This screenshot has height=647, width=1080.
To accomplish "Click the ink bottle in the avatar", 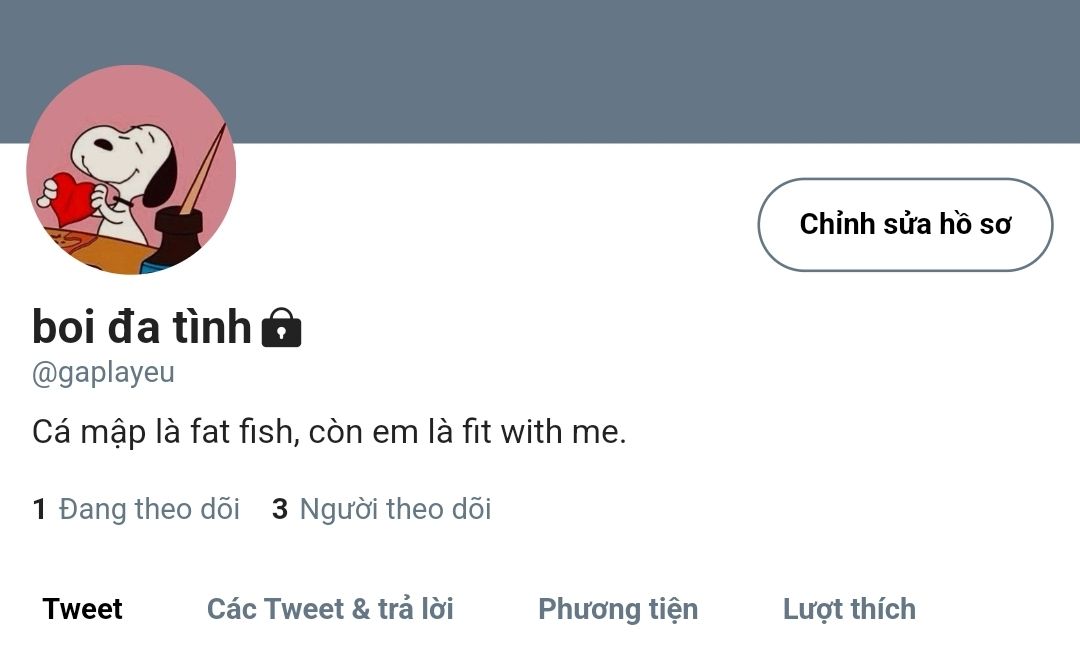I will 174,240.
